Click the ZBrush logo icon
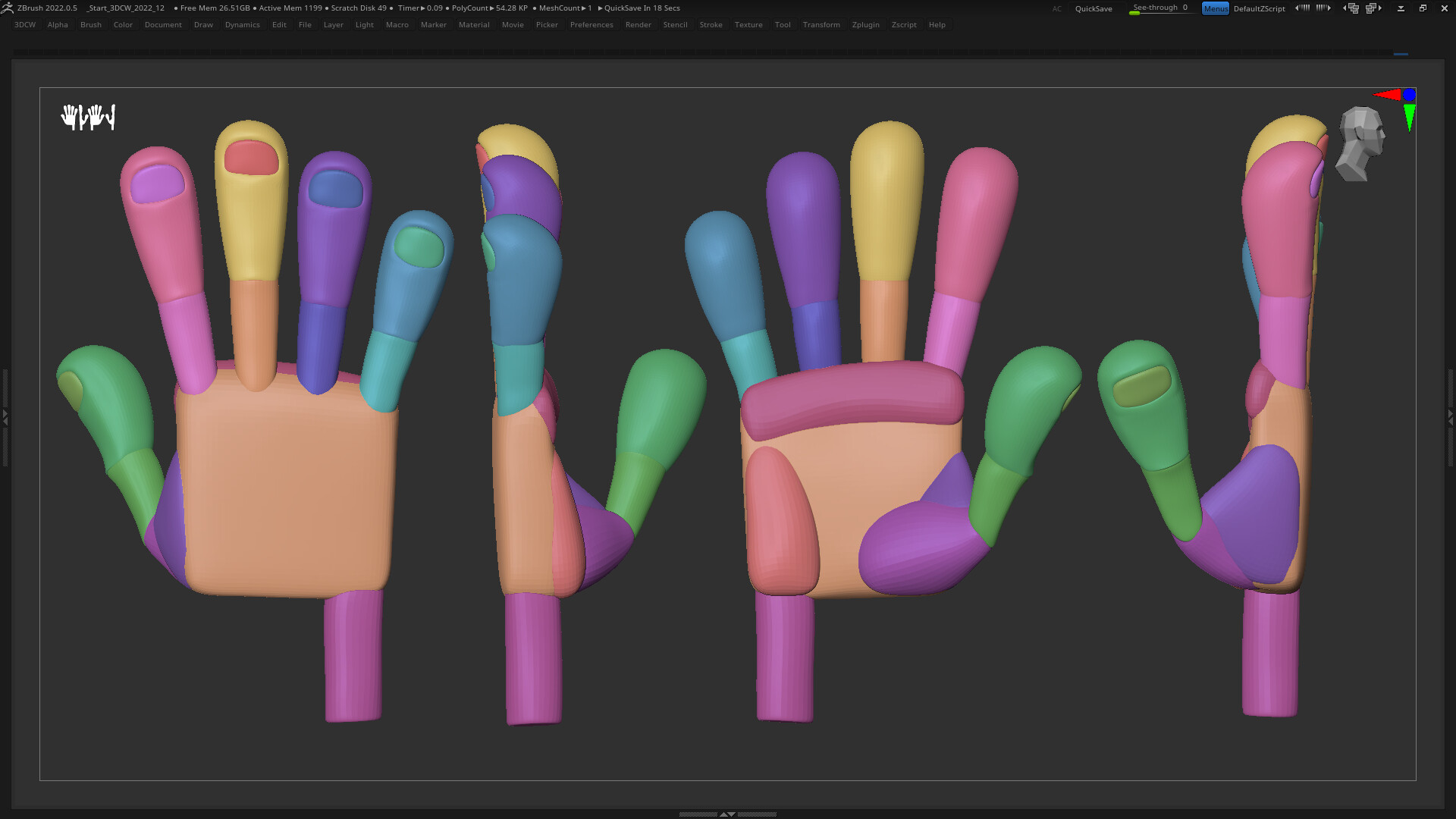Image resolution: width=1456 pixels, height=819 pixels. [8, 8]
